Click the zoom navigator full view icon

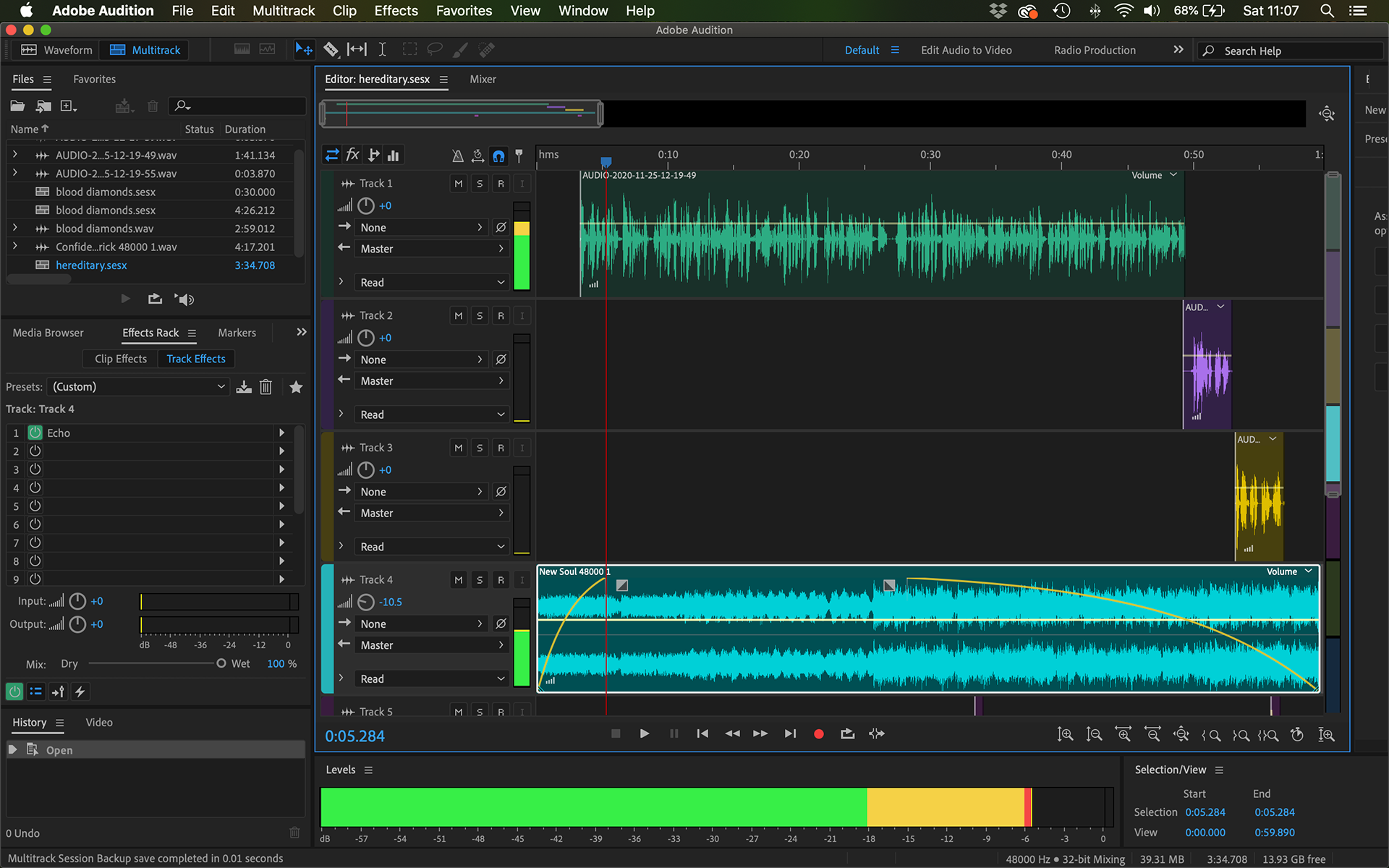[x=1327, y=114]
